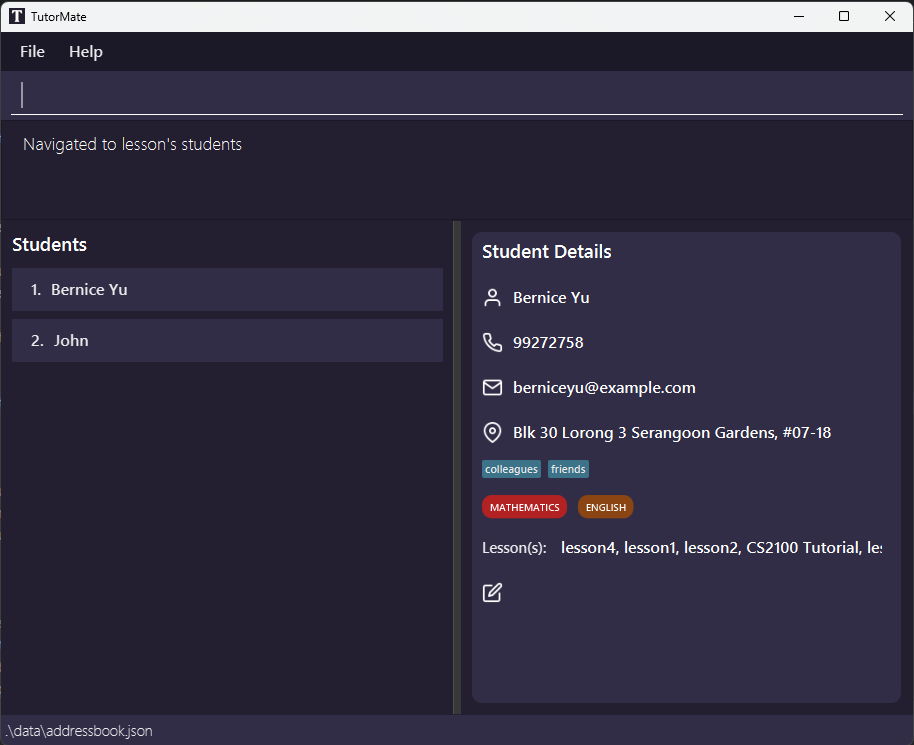Click the vertical divider between the panels
The height and width of the screenshot is (745, 914).
point(457,468)
